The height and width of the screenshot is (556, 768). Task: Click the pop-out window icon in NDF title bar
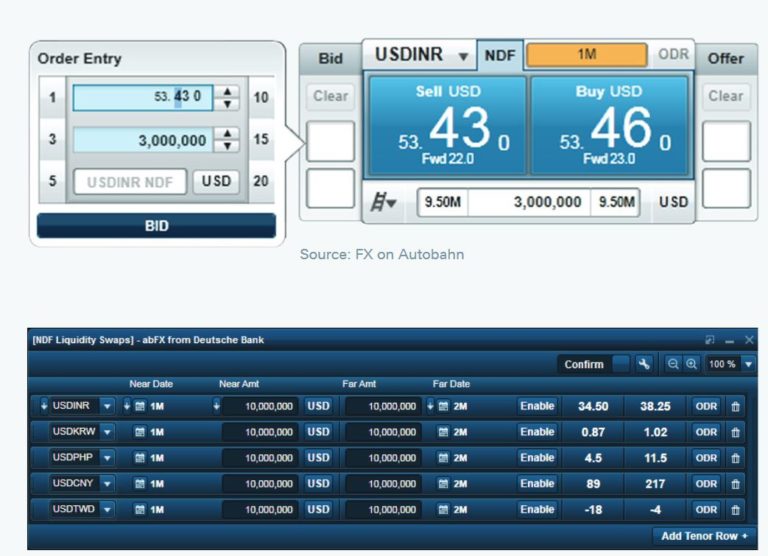709,339
